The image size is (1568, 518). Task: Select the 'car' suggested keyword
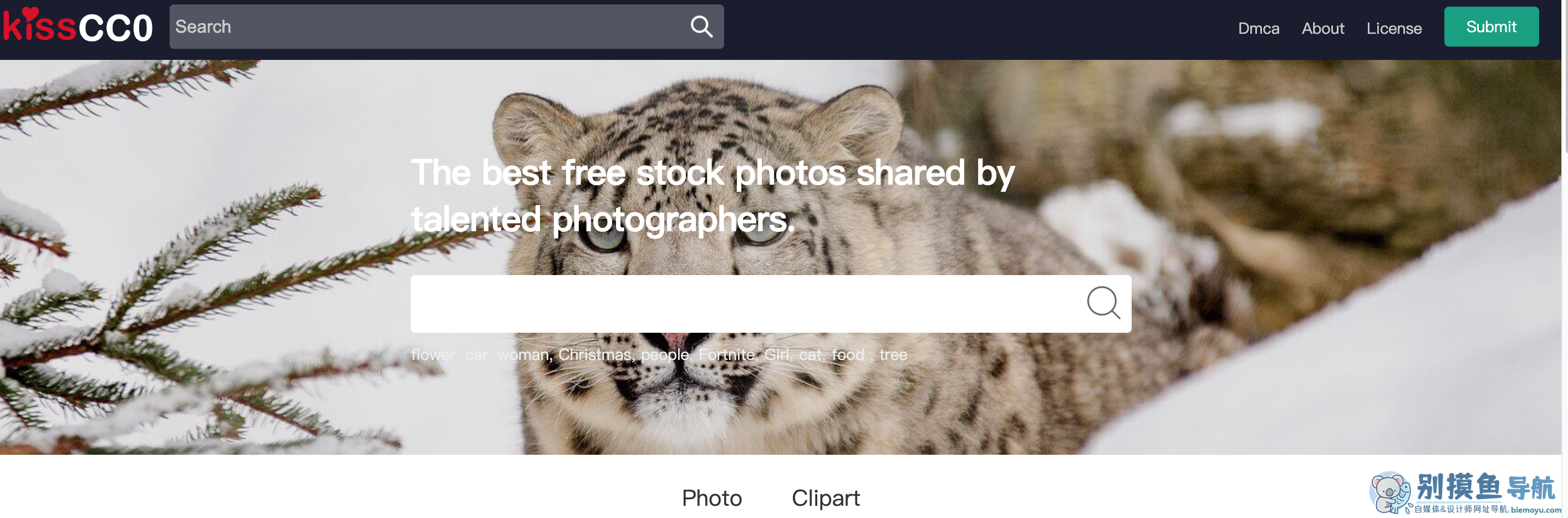coord(476,355)
